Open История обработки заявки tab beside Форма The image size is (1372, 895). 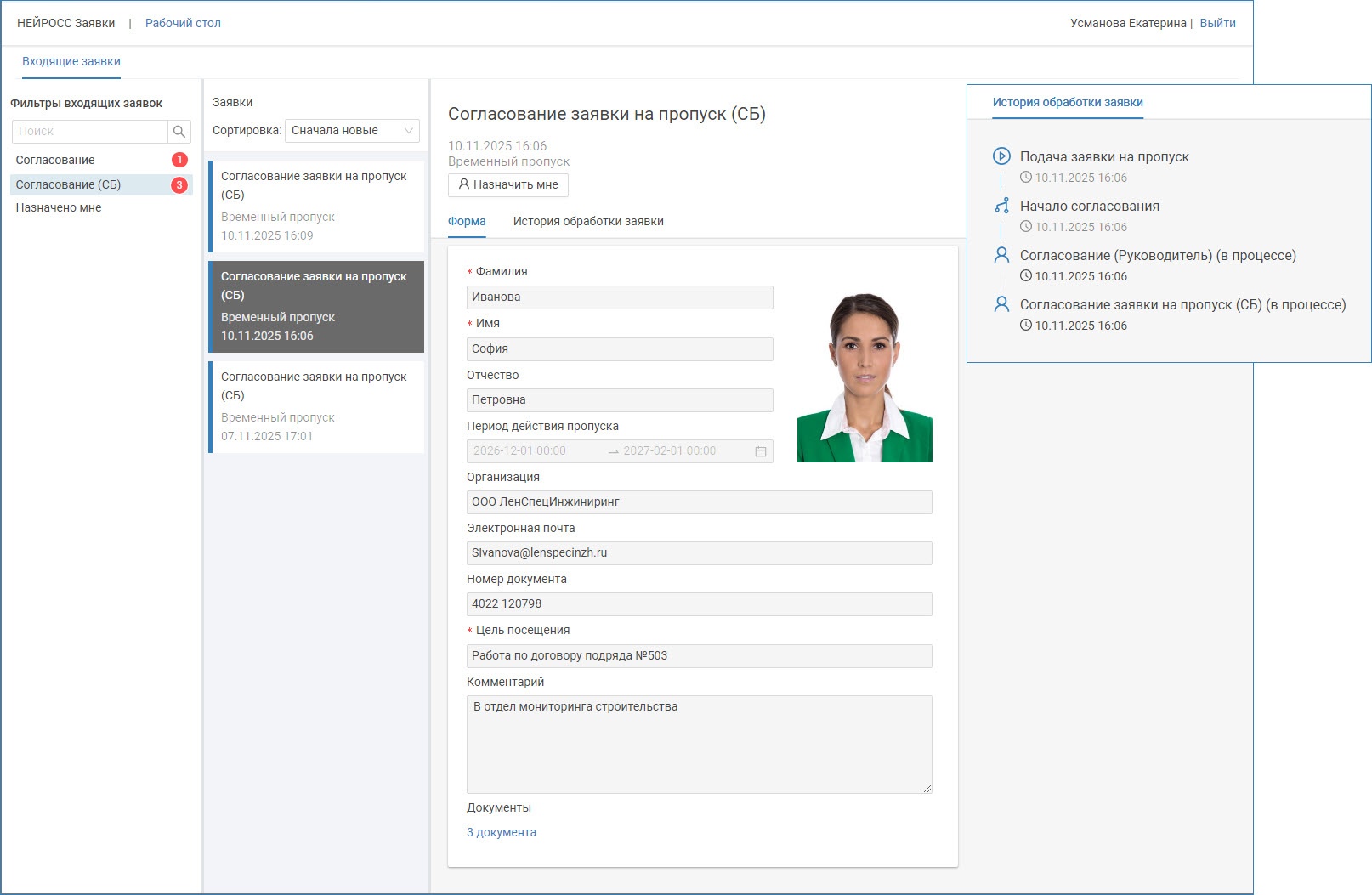[588, 221]
